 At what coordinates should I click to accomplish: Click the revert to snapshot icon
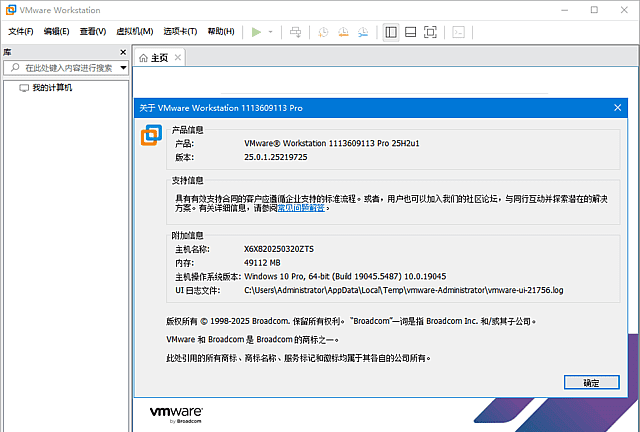(x=343, y=32)
